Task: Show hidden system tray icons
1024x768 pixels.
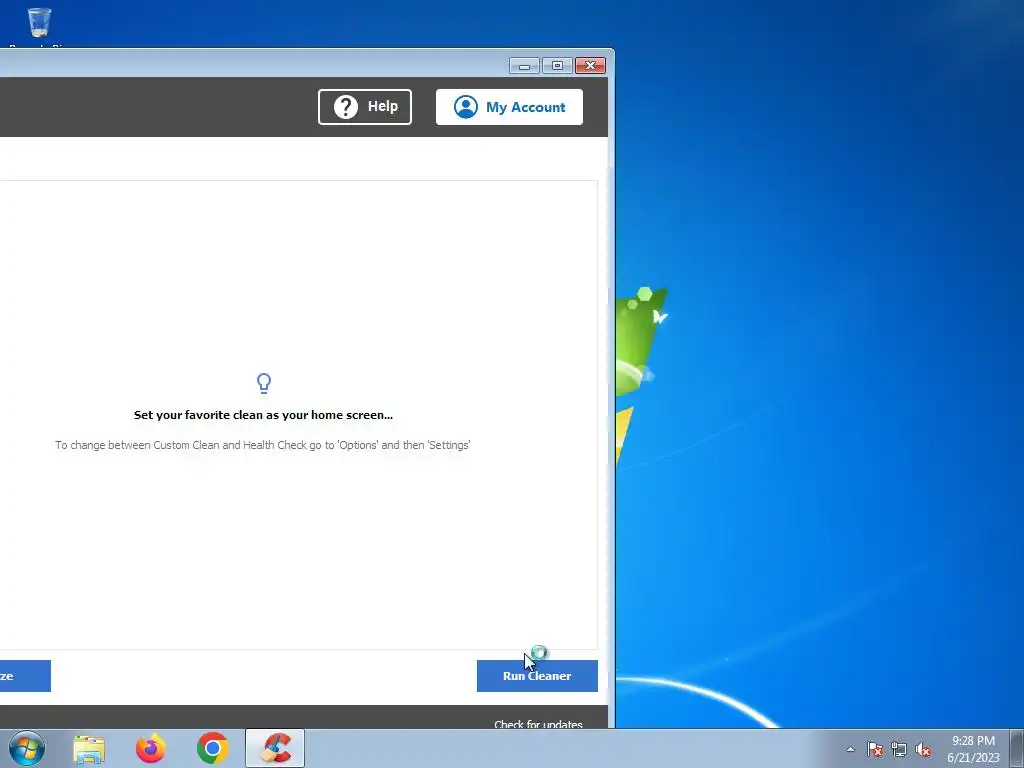Action: pos(850,749)
